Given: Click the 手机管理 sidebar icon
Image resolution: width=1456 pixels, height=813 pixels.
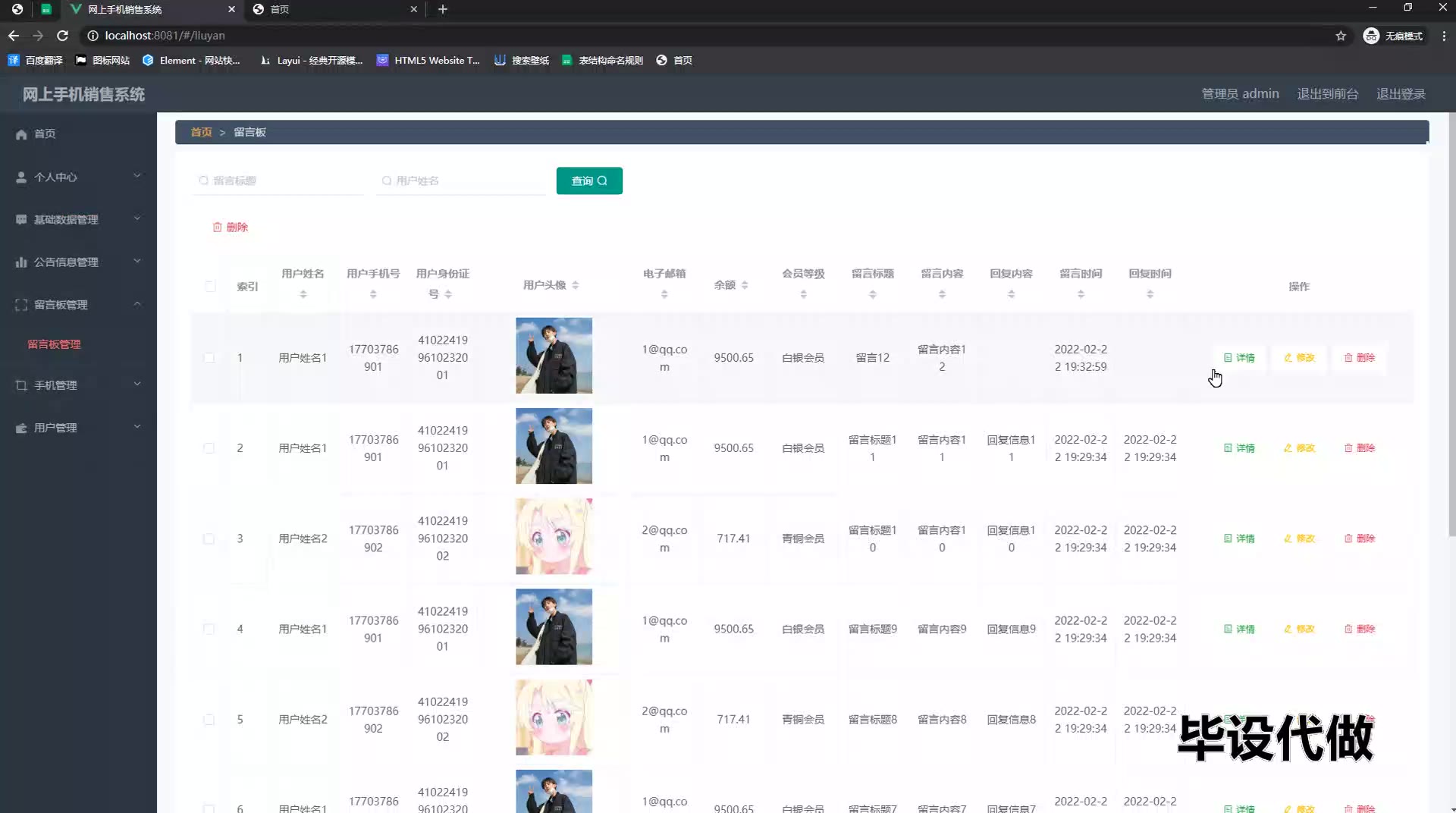Looking at the screenshot, I should [21, 385].
